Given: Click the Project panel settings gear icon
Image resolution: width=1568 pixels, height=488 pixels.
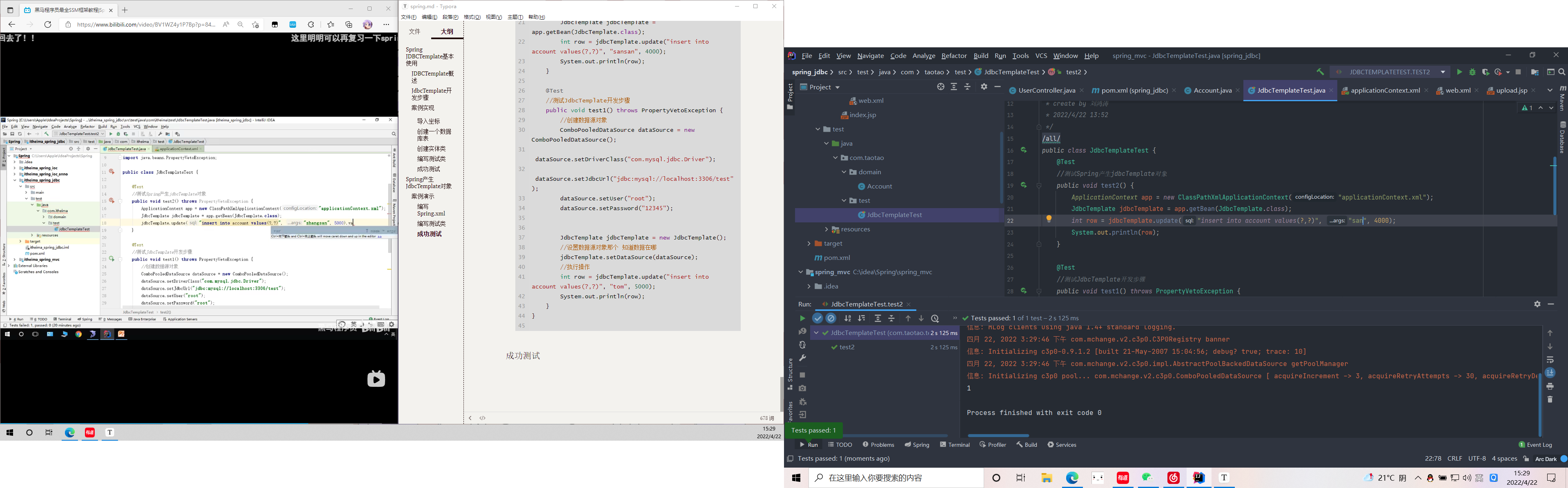Looking at the screenshot, I should (x=984, y=87).
